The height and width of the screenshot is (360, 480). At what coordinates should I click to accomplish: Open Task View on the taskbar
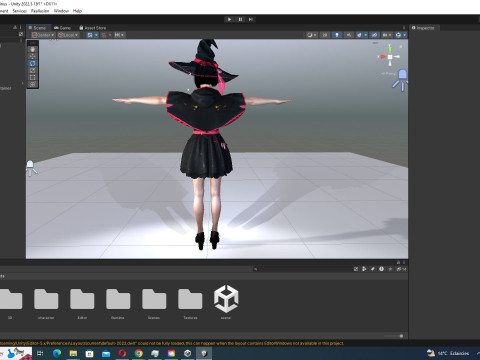pyautogui.click(x=40, y=353)
